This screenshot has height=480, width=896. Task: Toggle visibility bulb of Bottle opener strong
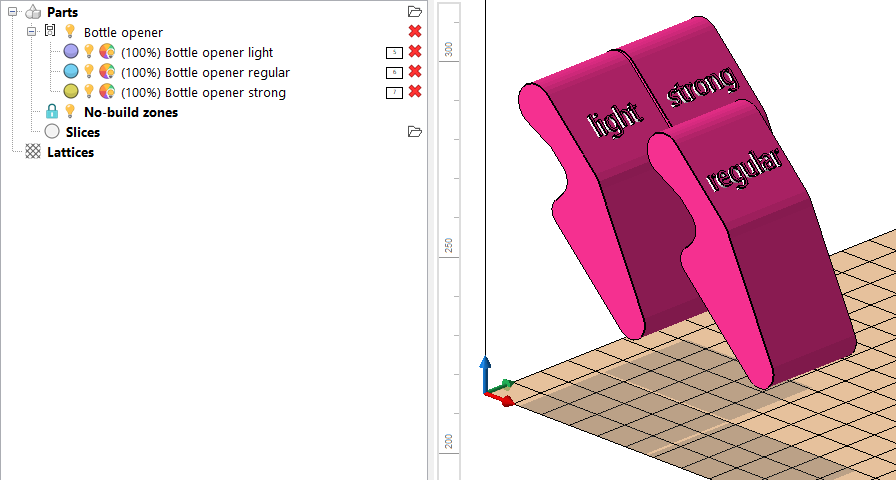(x=89, y=91)
